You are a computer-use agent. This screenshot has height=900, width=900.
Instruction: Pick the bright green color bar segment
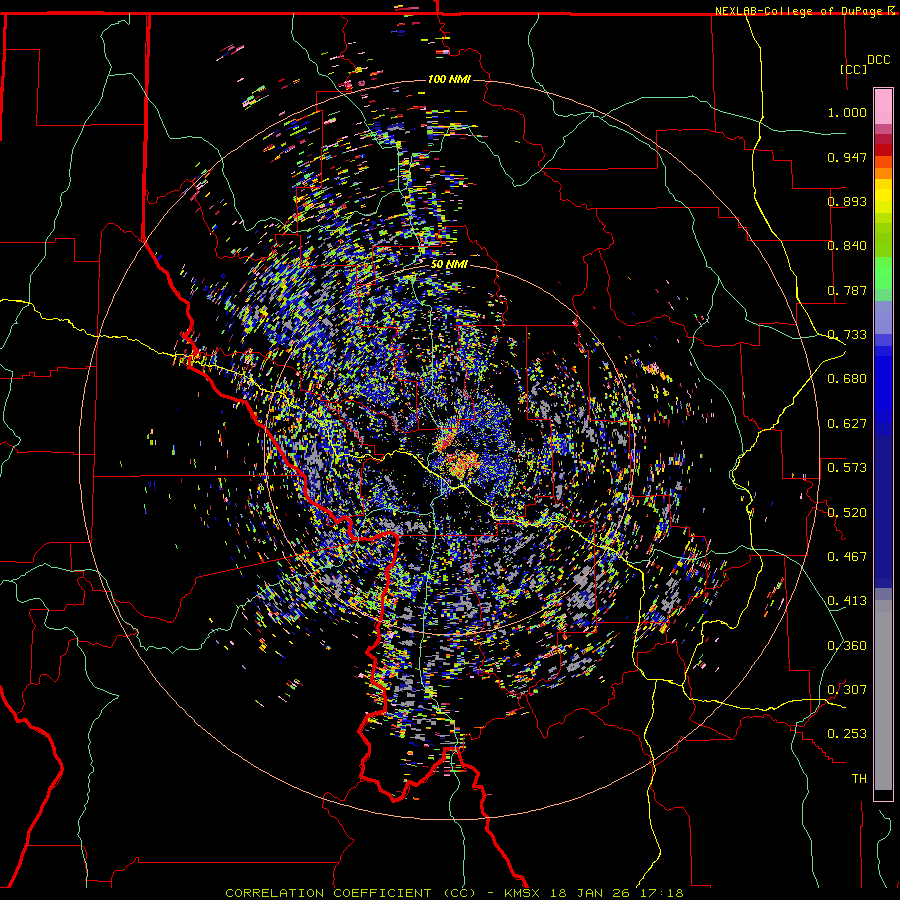click(883, 273)
